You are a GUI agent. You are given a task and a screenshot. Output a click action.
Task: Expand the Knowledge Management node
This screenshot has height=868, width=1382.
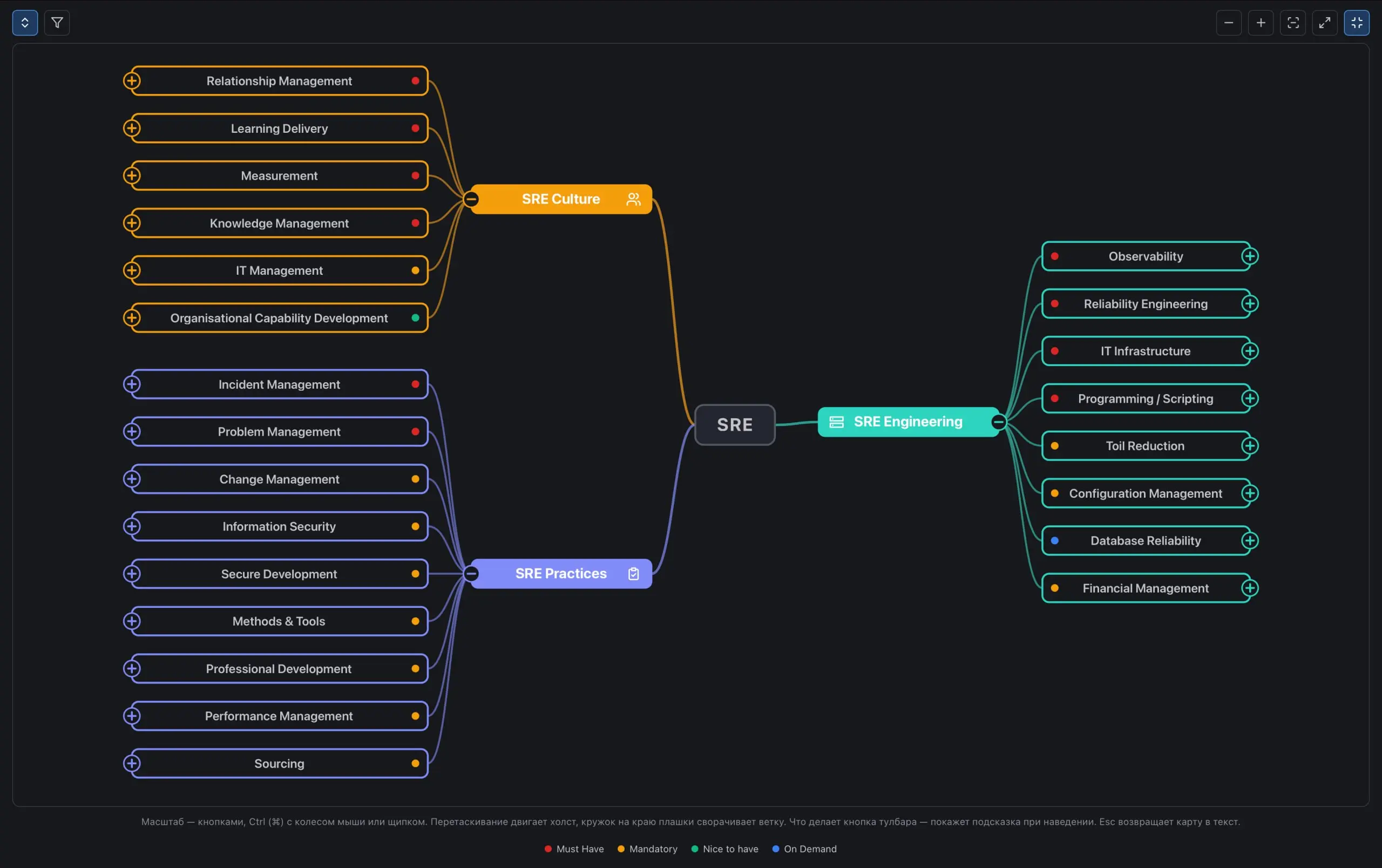coord(132,223)
